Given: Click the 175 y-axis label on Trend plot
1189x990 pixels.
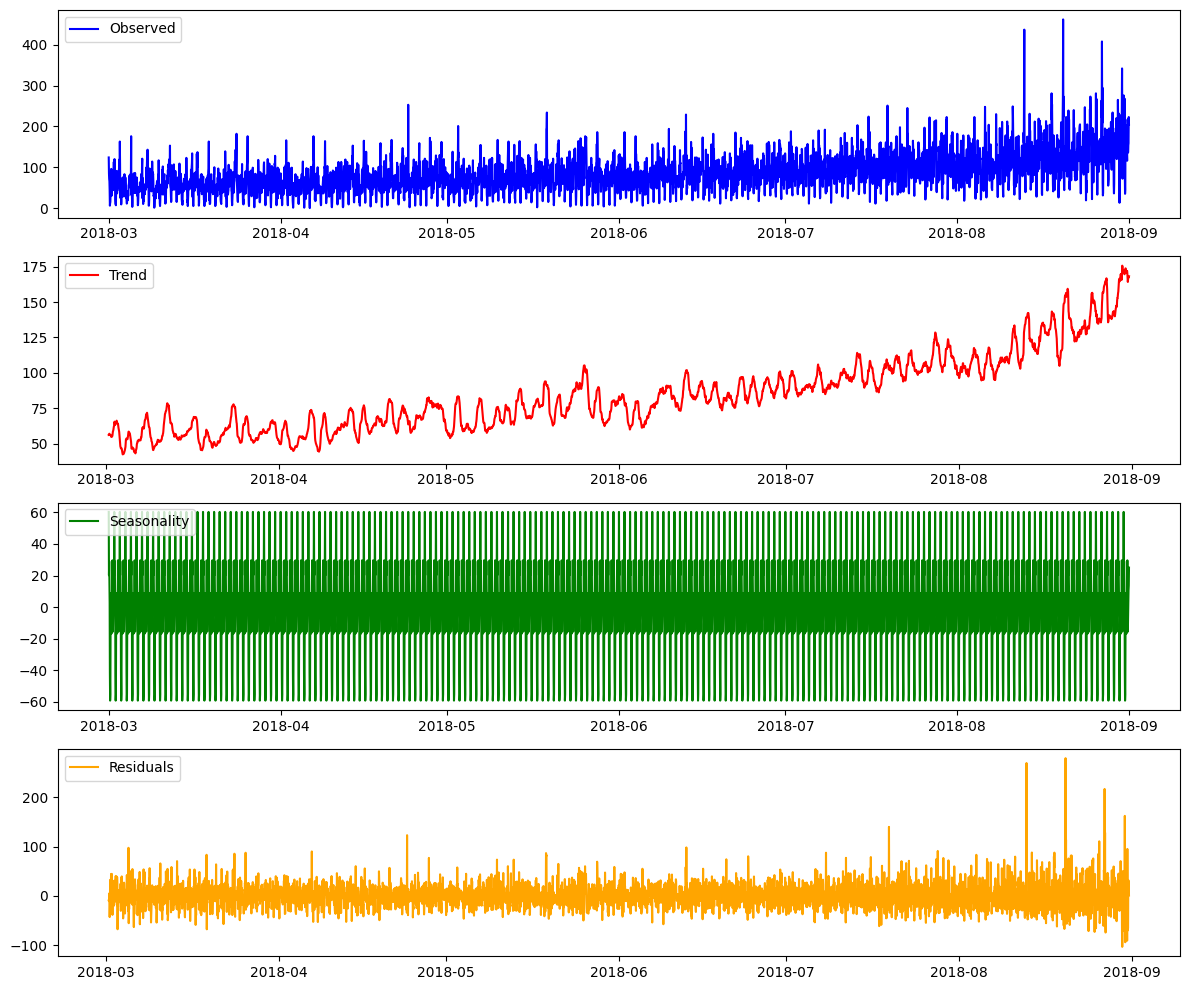Looking at the screenshot, I should pyautogui.click(x=36, y=268).
